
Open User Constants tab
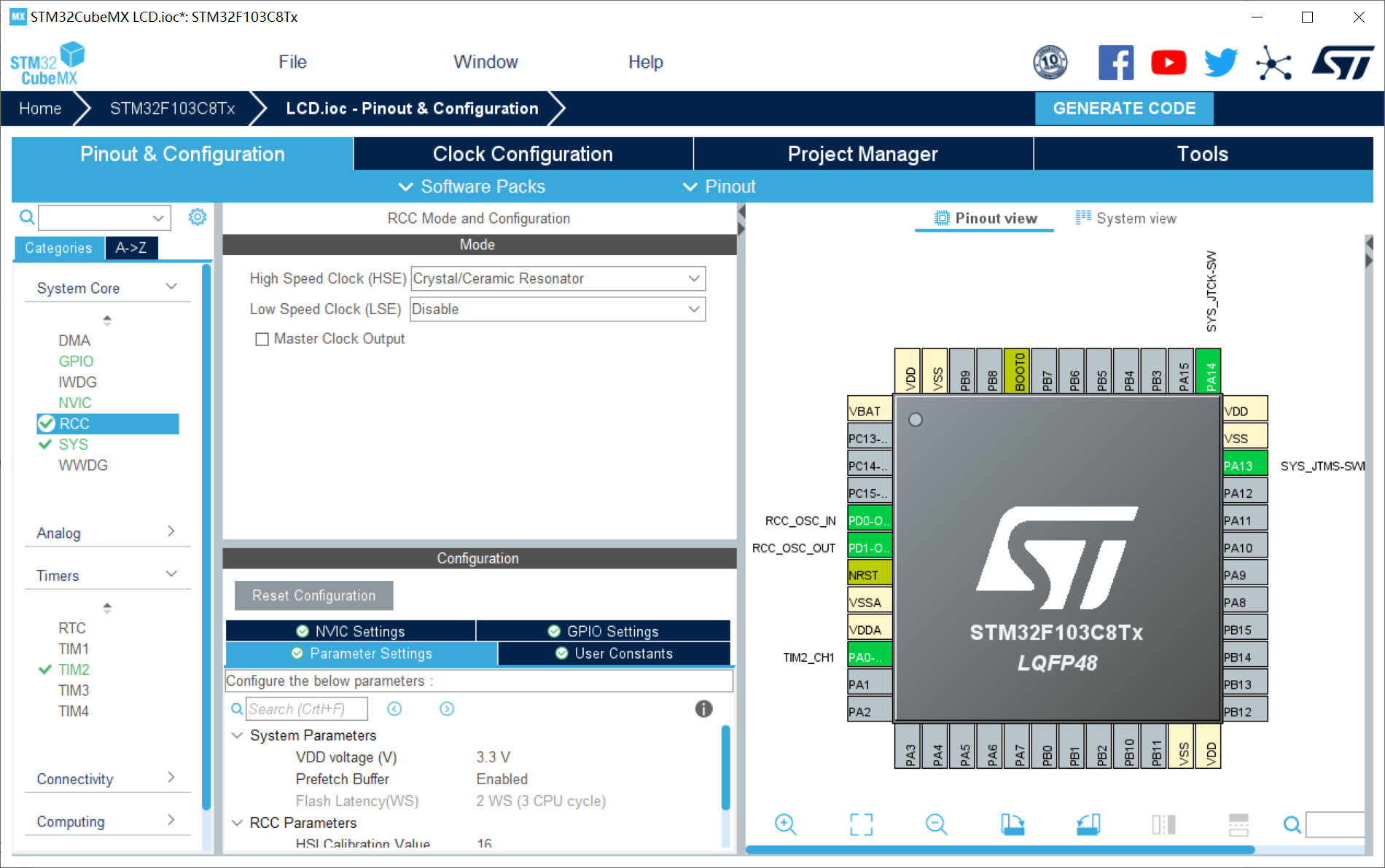pos(615,653)
